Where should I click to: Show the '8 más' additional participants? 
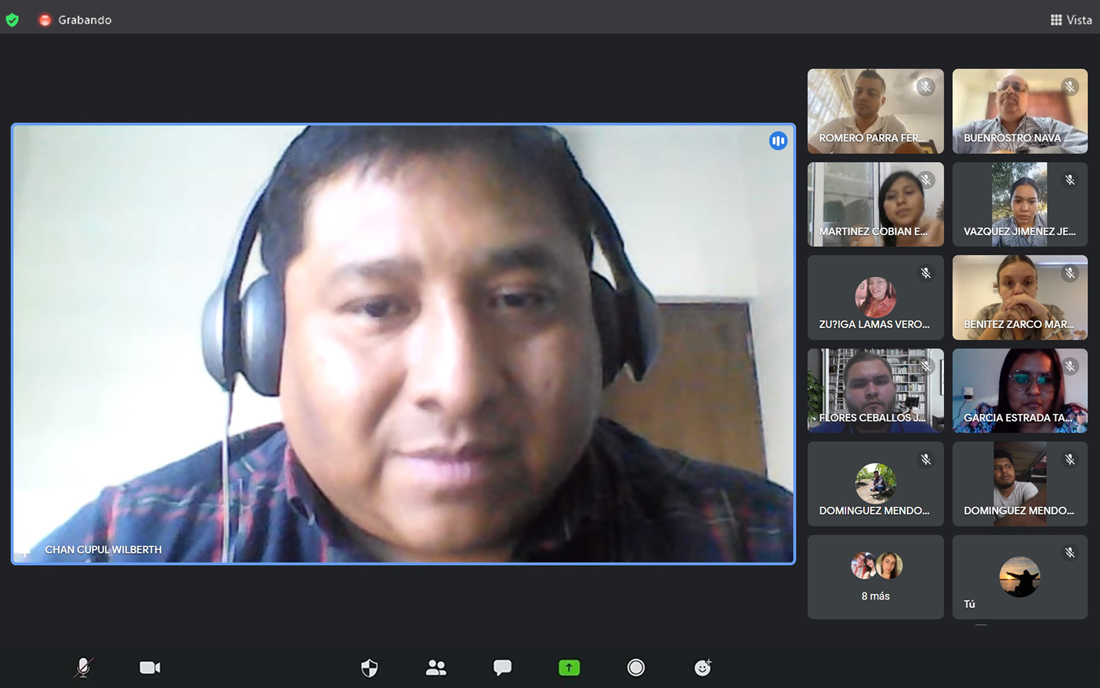coord(876,577)
